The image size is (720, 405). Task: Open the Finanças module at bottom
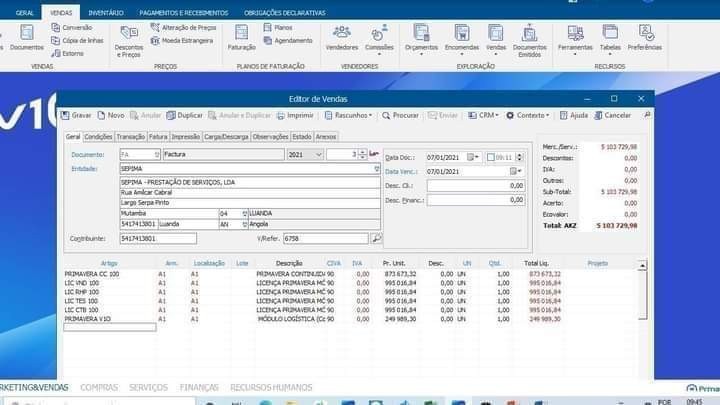coord(199,388)
